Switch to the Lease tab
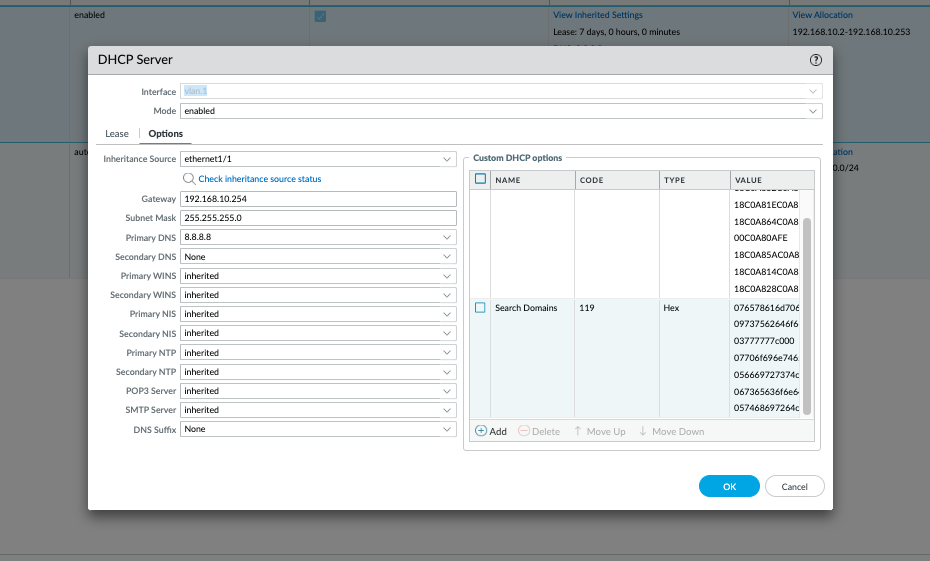The image size is (930, 561). [x=117, y=134]
